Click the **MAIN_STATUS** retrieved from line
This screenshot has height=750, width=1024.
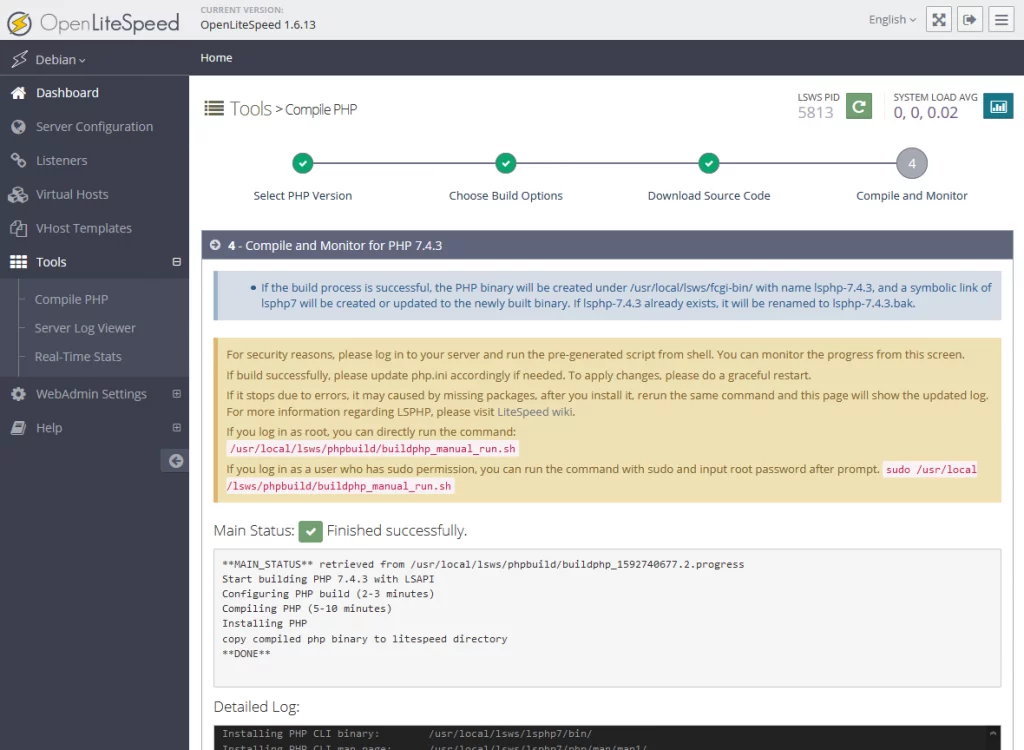(x=483, y=564)
